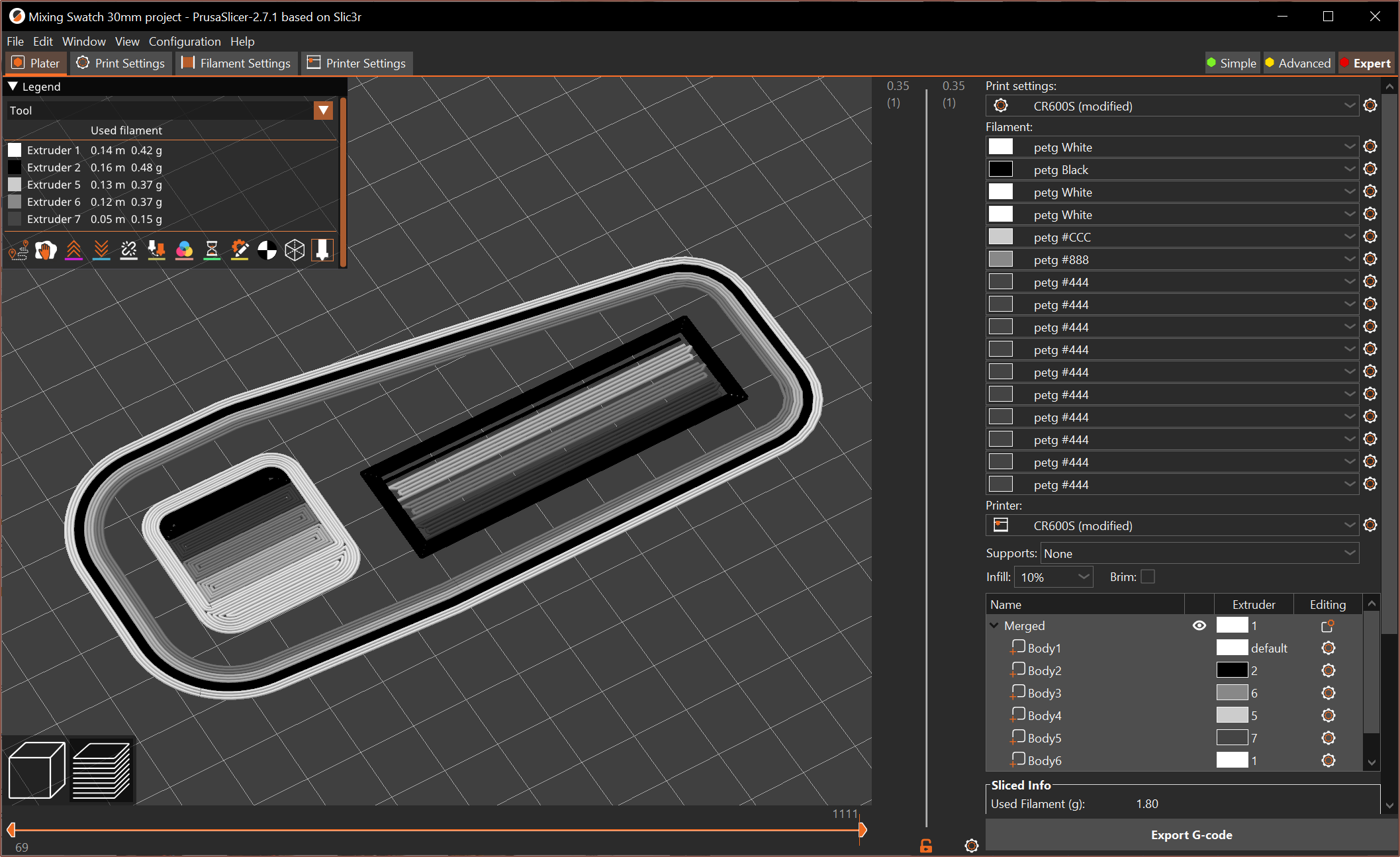Screen dimensions: 1400x857
Task: Enable the Brim checkbox
Action: click(1148, 576)
